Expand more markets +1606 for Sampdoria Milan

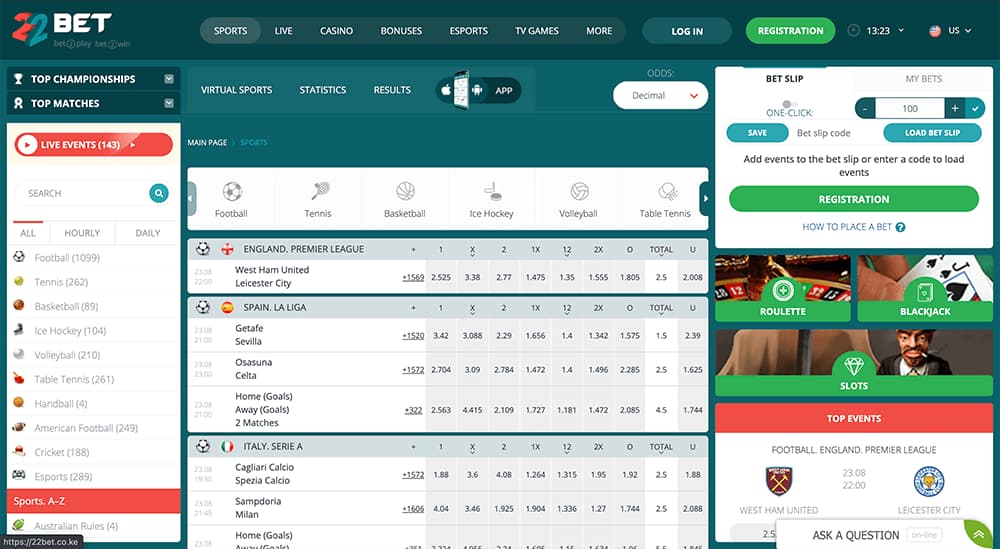click(413, 509)
